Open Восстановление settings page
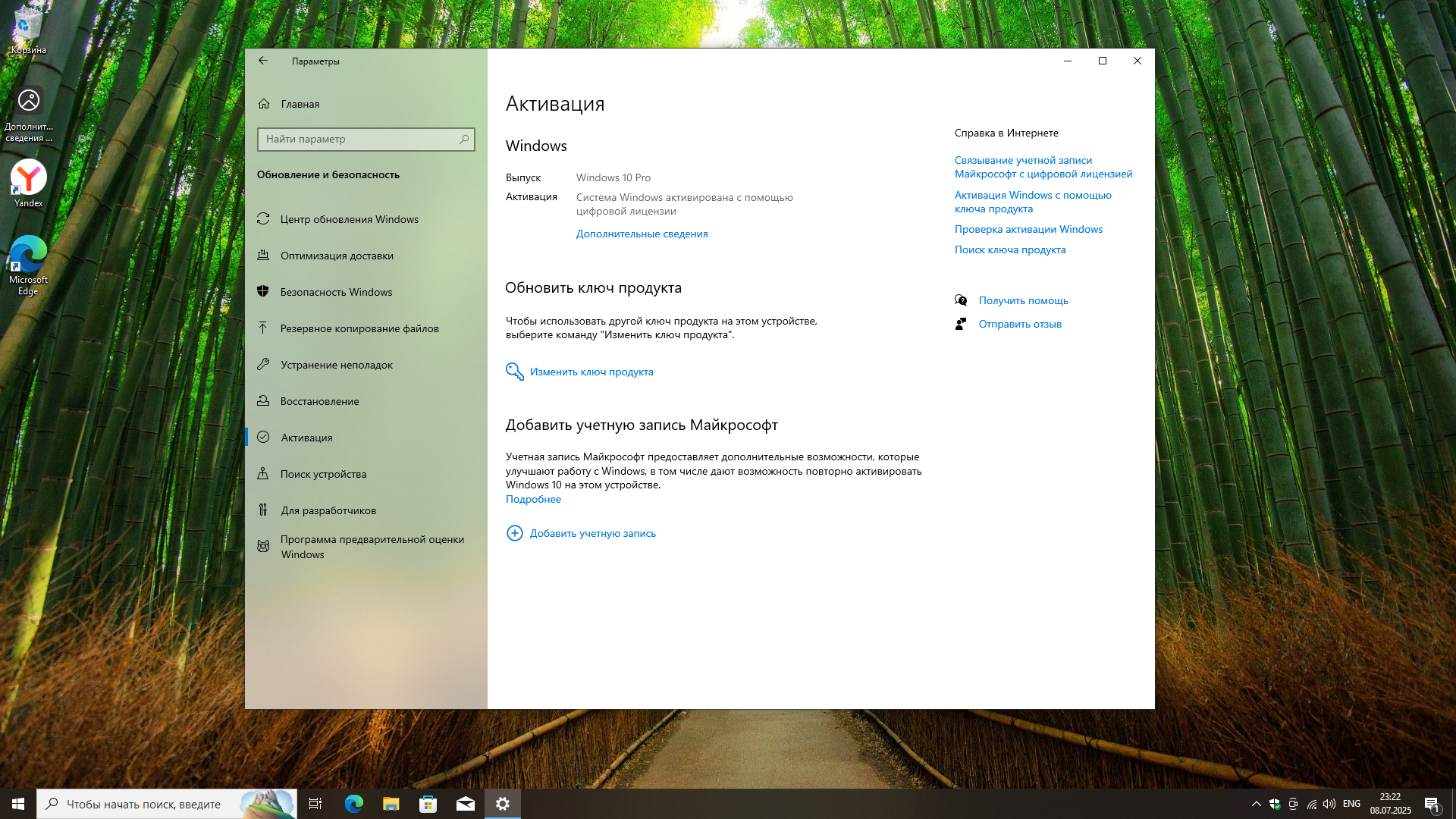This screenshot has width=1456, height=819. click(x=319, y=401)
